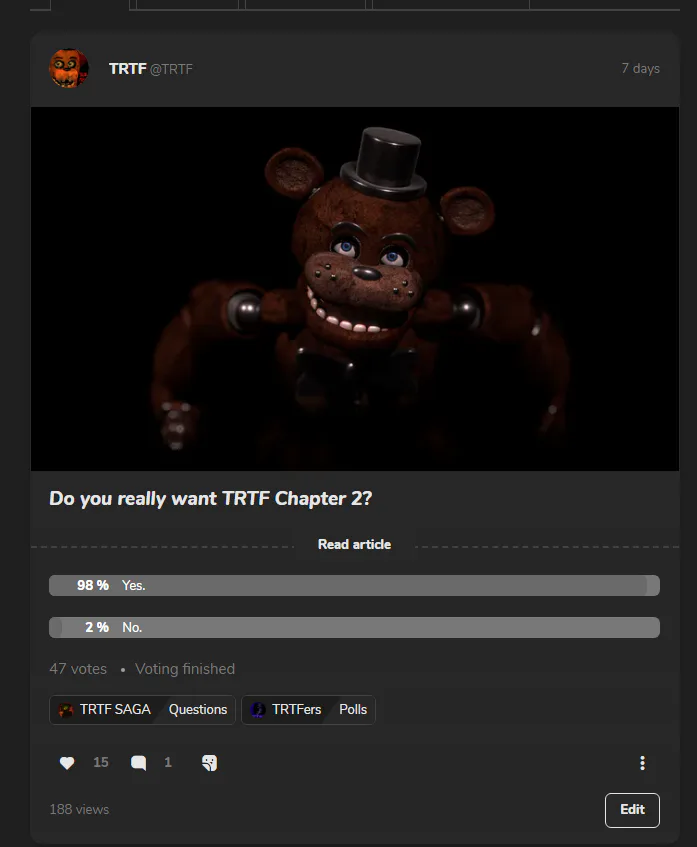
Task: Click the Edit button
Action: point(632,810)
